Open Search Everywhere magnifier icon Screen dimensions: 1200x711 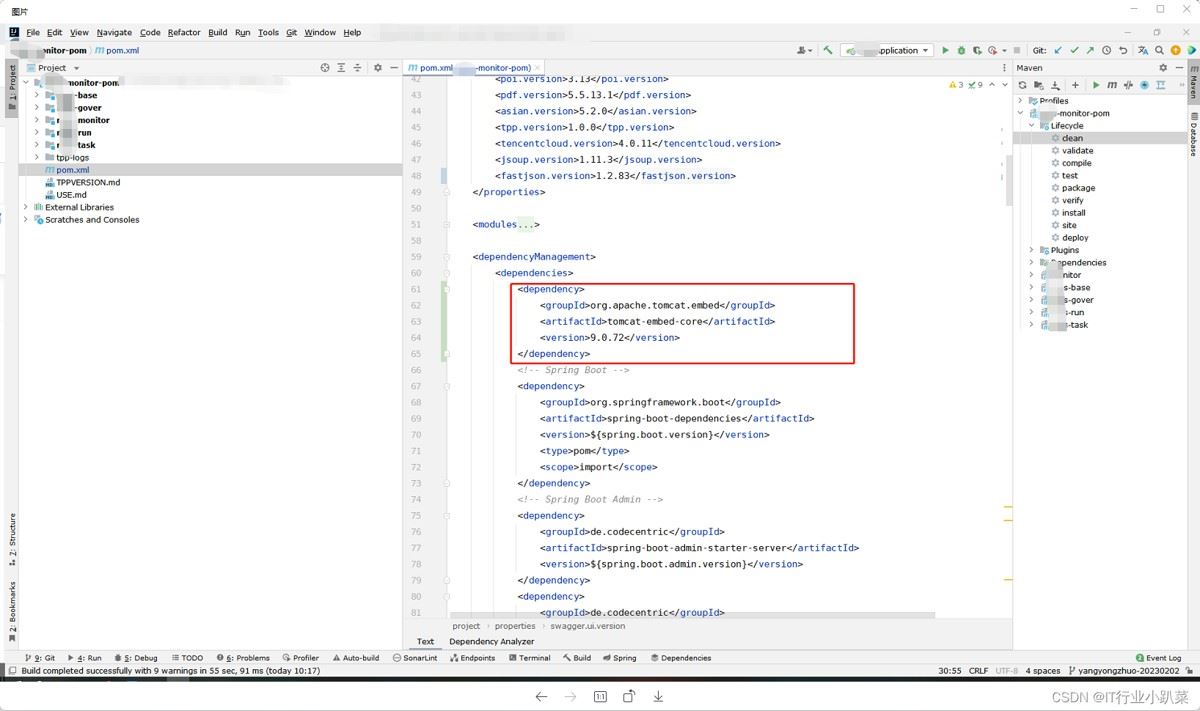click(1159, 50)
